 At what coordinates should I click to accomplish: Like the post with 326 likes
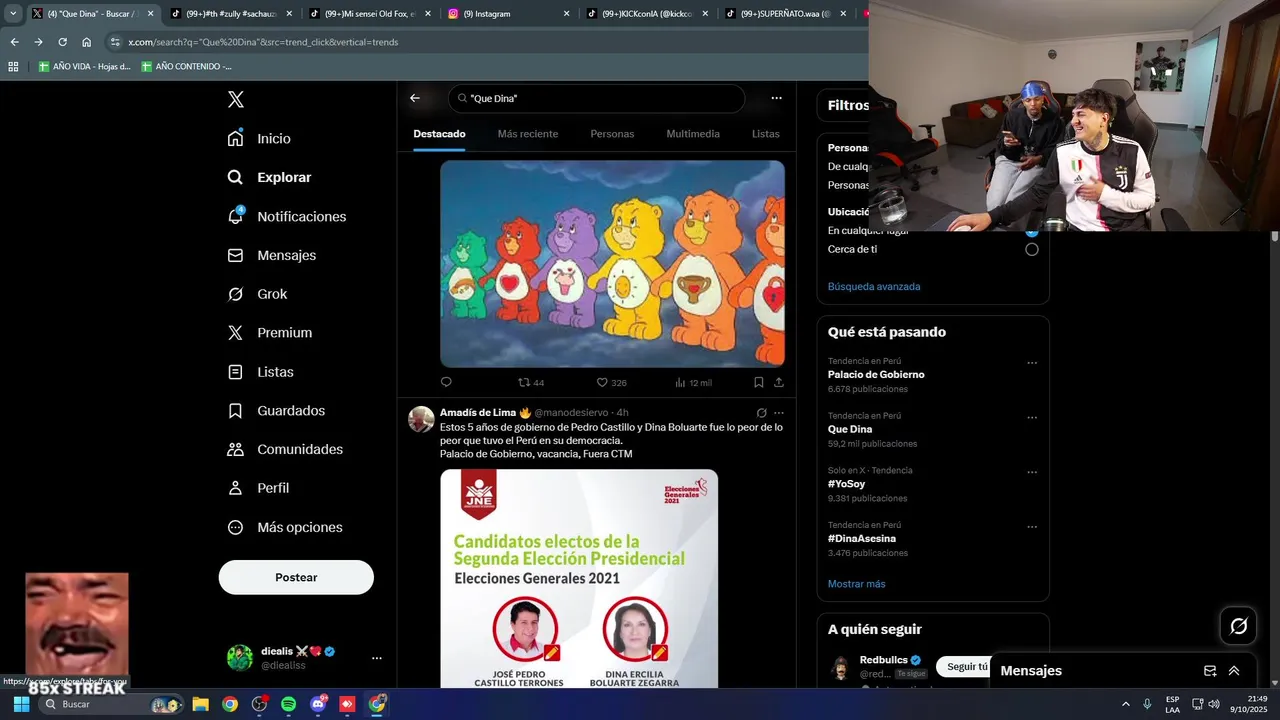point(611,382)
